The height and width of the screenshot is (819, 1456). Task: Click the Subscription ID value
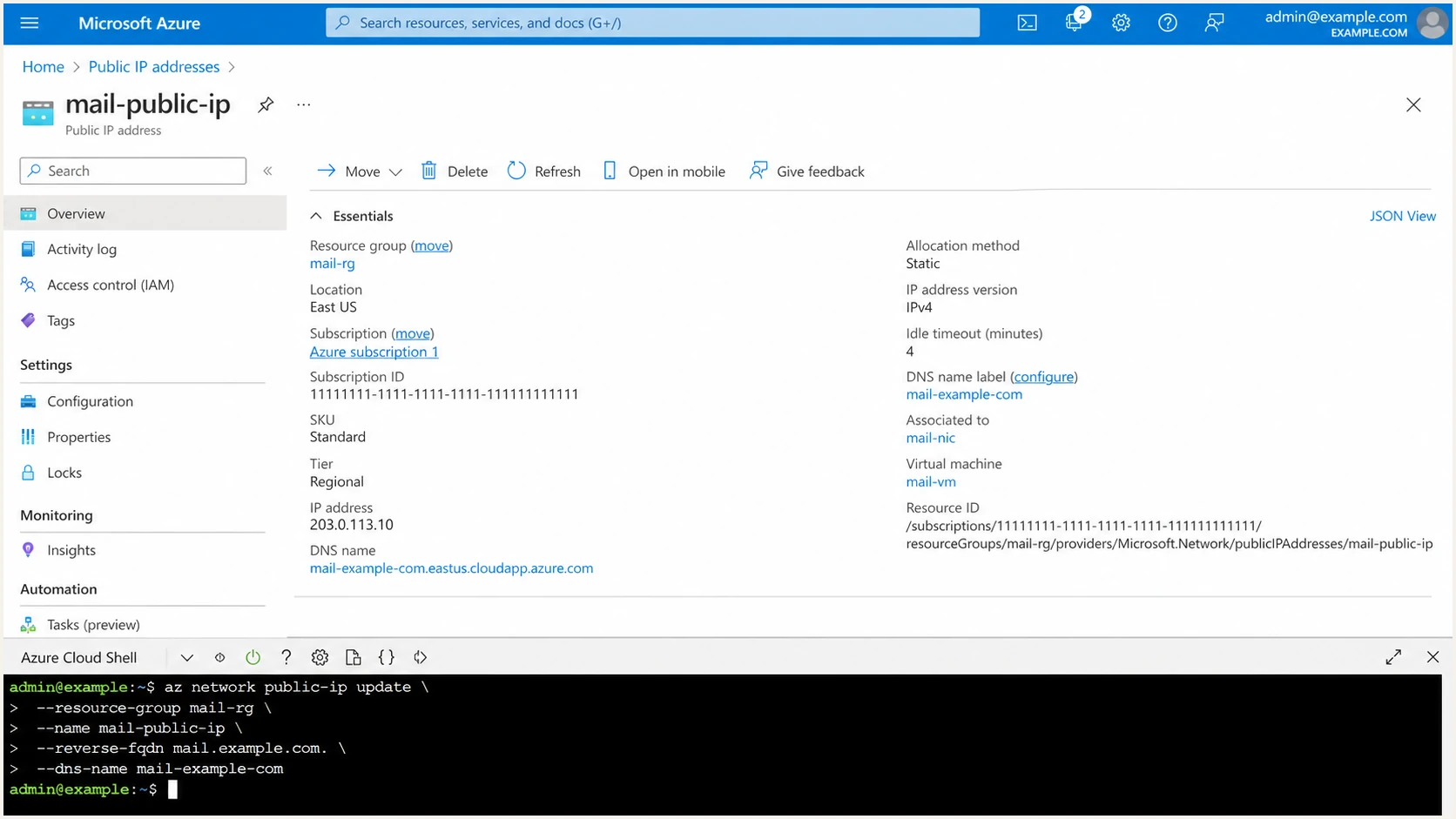coord(444,394)
